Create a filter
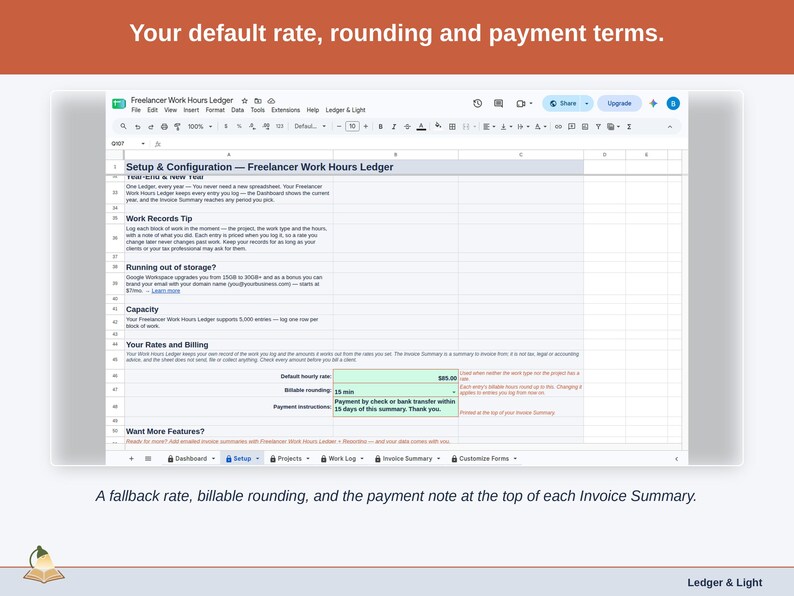This screenshot has height=596, width=794. 598,127
